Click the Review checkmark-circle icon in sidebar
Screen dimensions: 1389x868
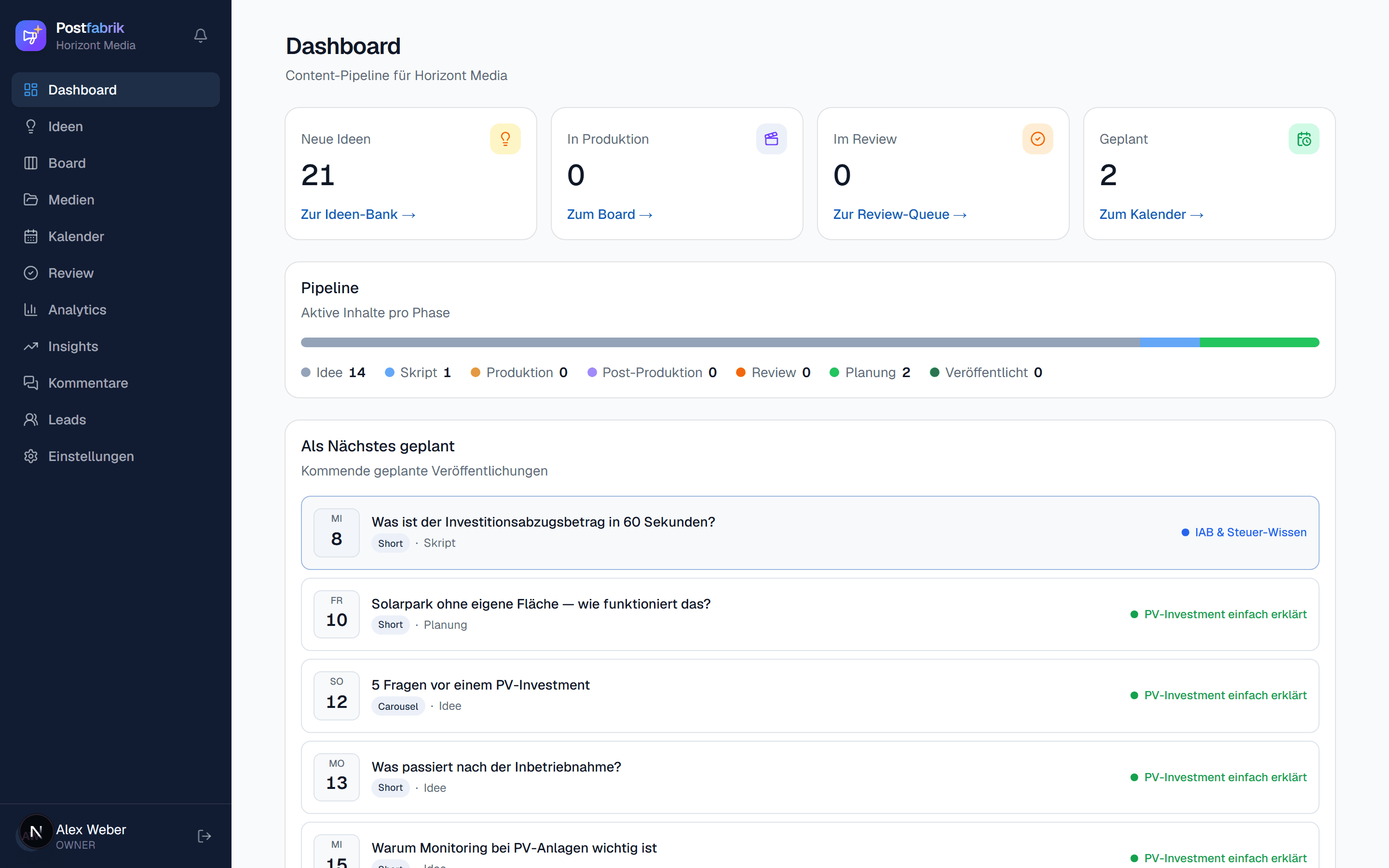tap(31, 273)
